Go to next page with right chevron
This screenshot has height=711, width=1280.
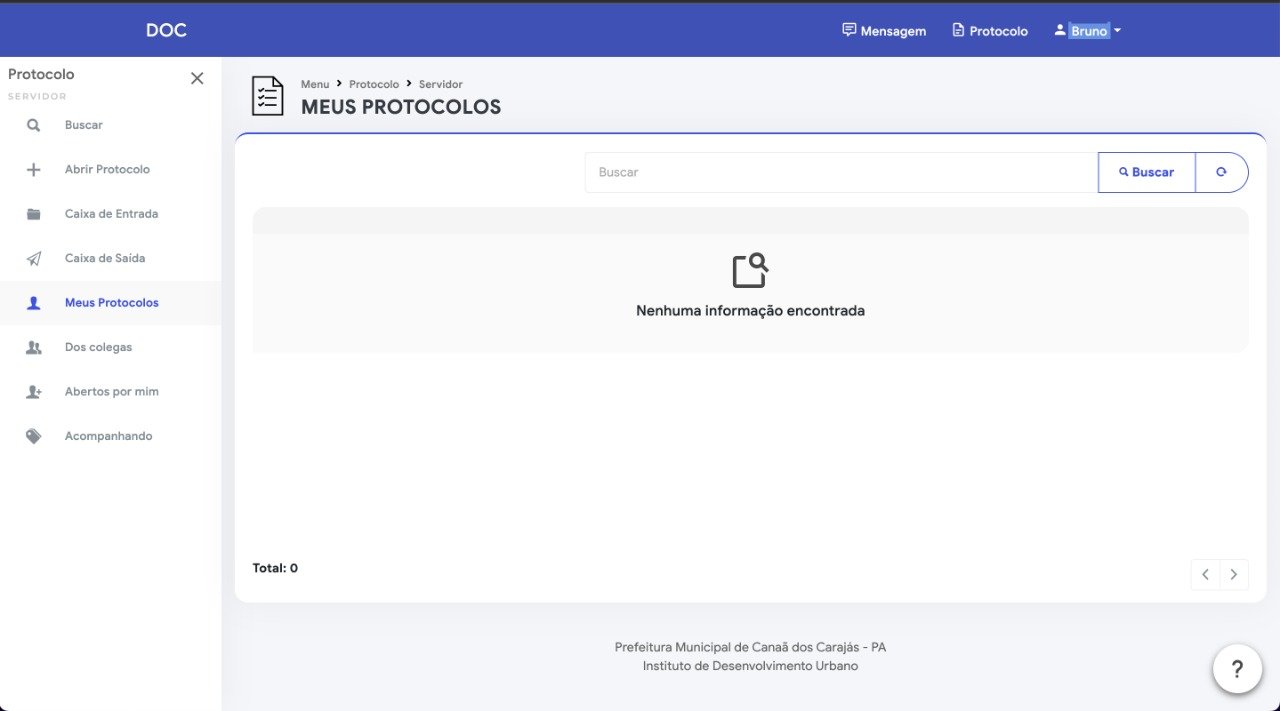coord(1234,574)
